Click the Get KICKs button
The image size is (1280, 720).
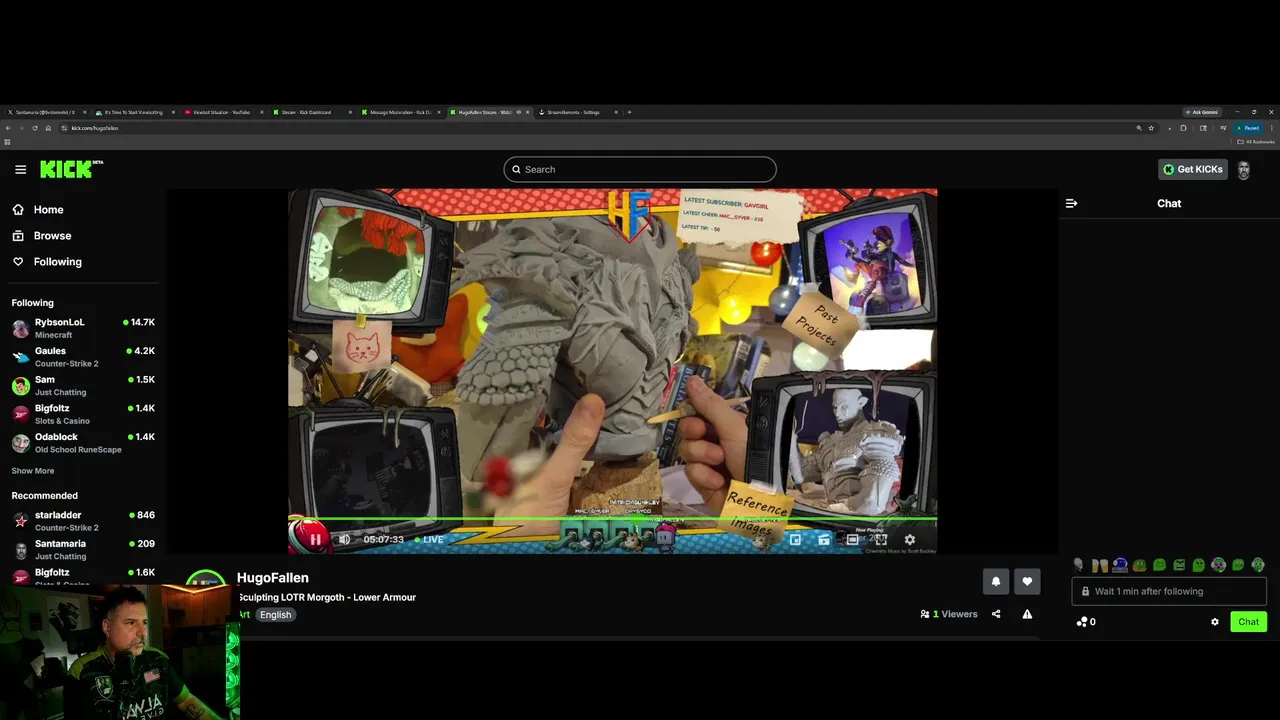click(x=1193, y=169)
